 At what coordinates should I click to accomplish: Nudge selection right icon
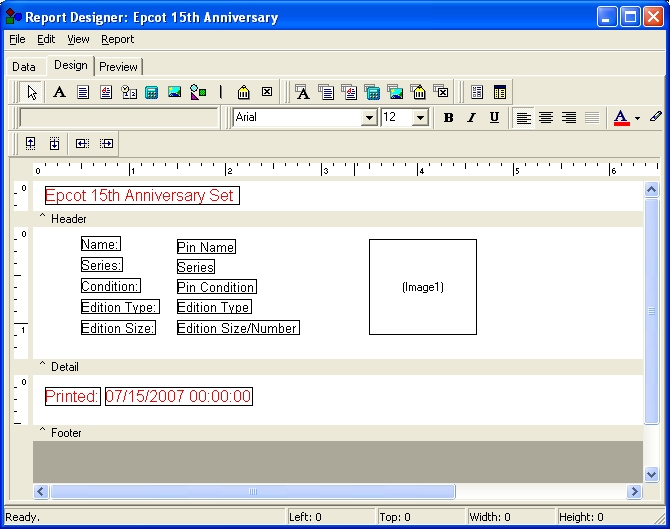click(106, 143)
